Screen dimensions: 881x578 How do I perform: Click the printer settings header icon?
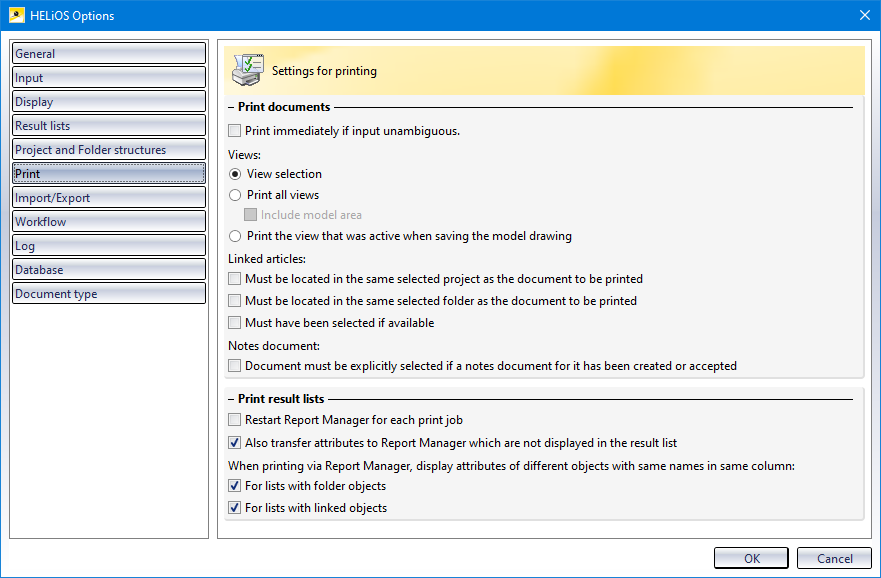tap(248, 70)
